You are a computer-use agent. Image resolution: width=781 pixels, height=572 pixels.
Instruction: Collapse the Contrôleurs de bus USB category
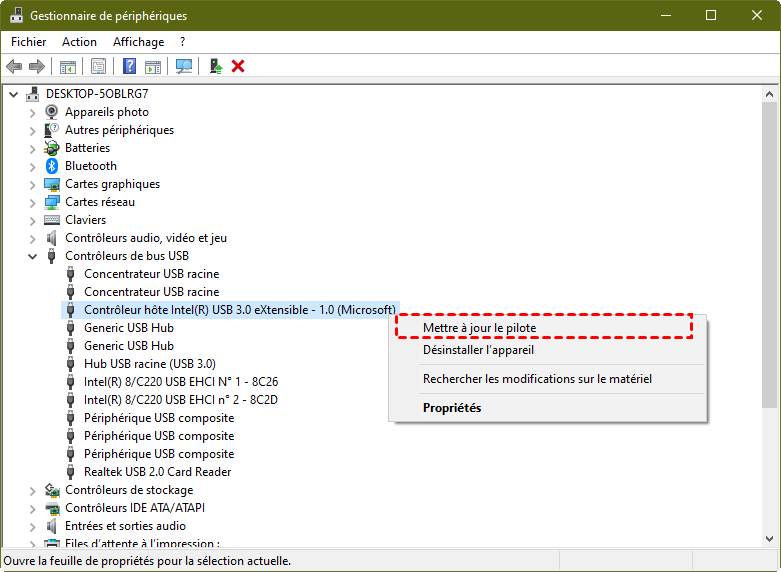32,256
